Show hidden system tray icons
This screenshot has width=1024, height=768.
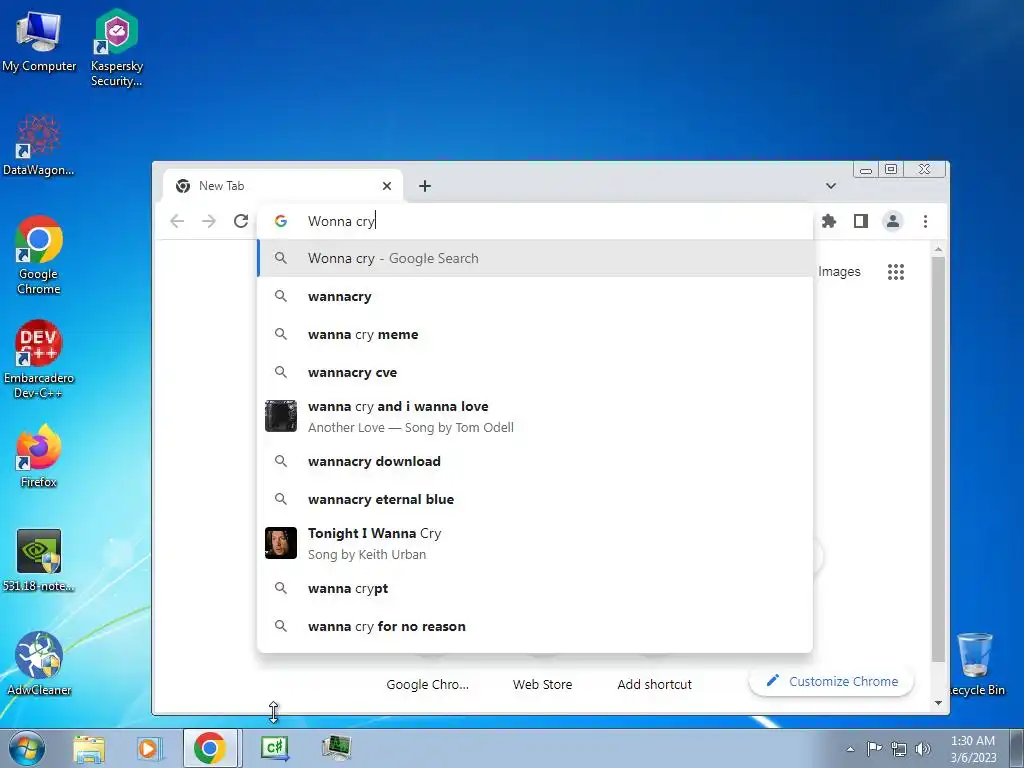[850, 749]
